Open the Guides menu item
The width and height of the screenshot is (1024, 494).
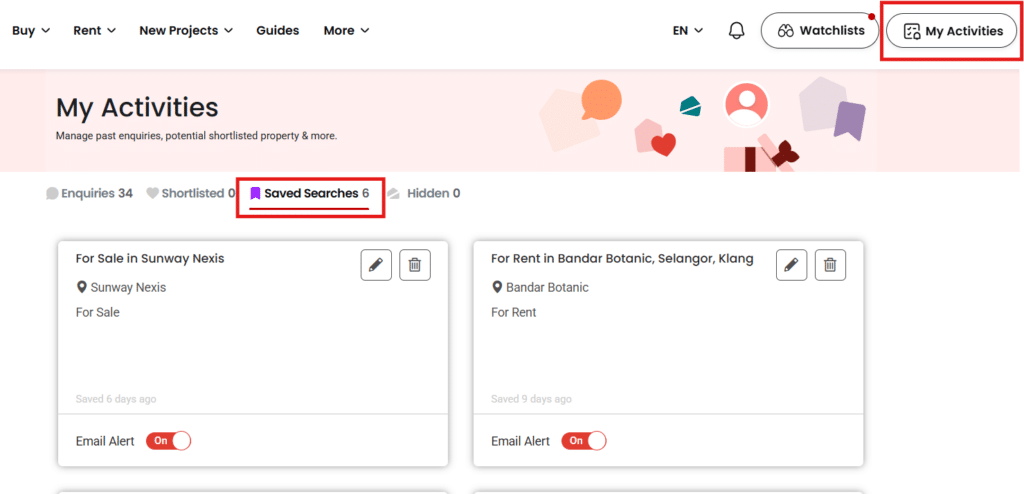click(x=278, y=31)
